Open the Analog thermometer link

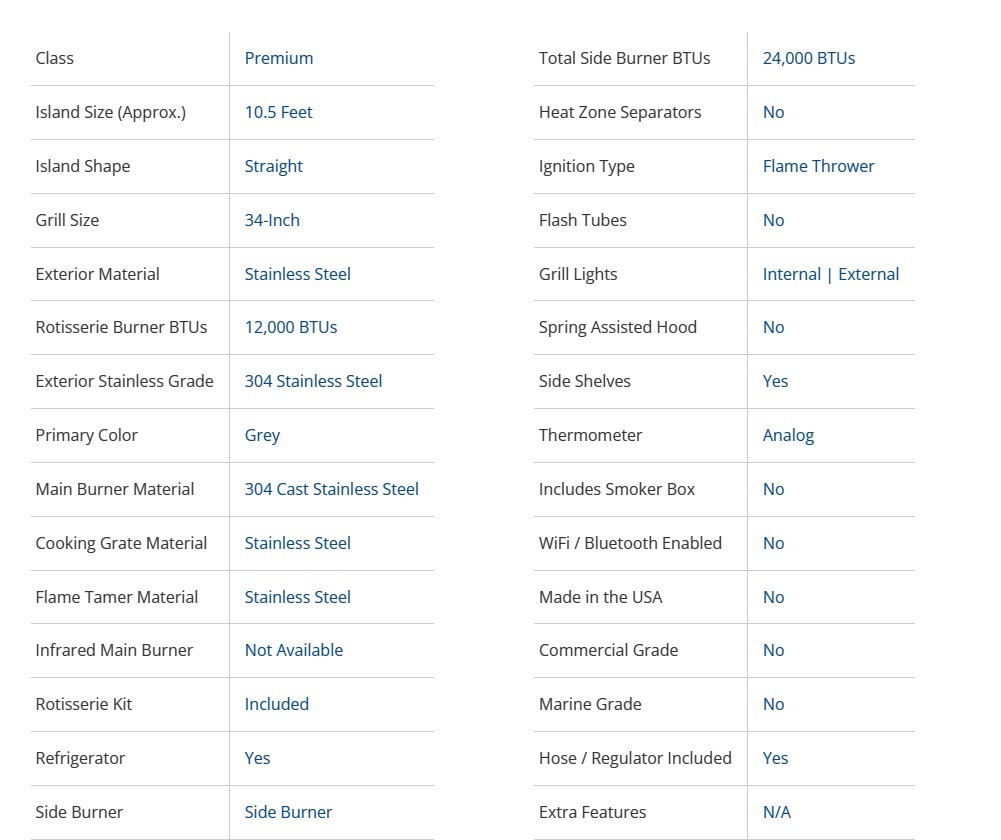click(788, 435)
